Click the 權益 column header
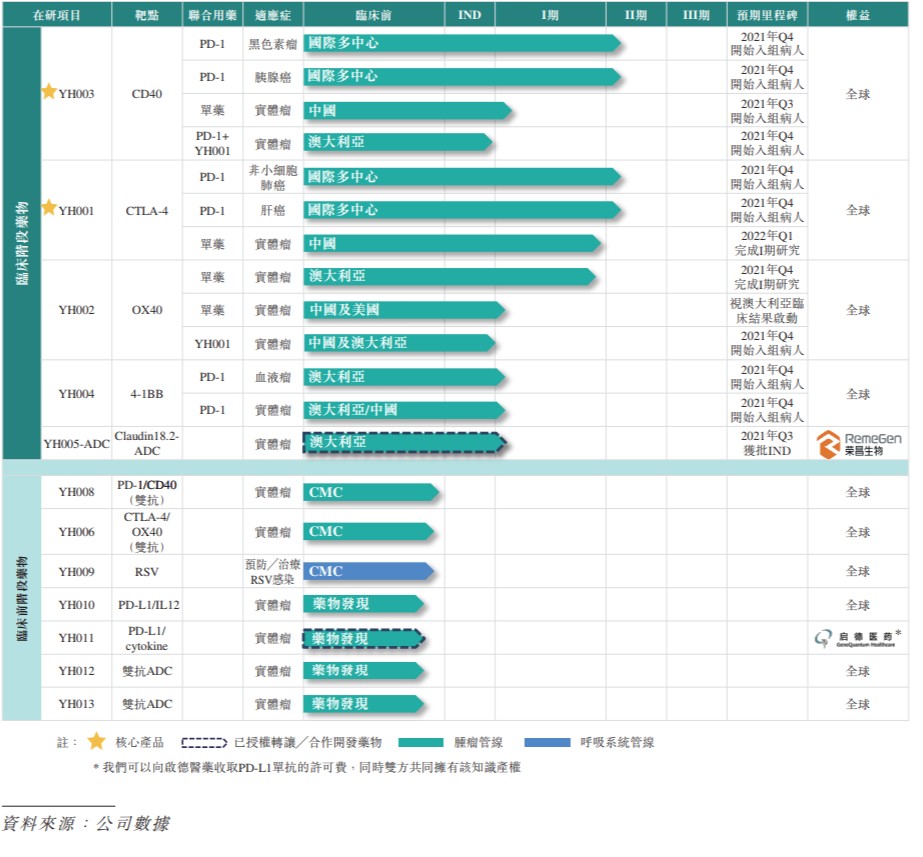Viewport: 923px width, 857px height. [x=857, y=16]
